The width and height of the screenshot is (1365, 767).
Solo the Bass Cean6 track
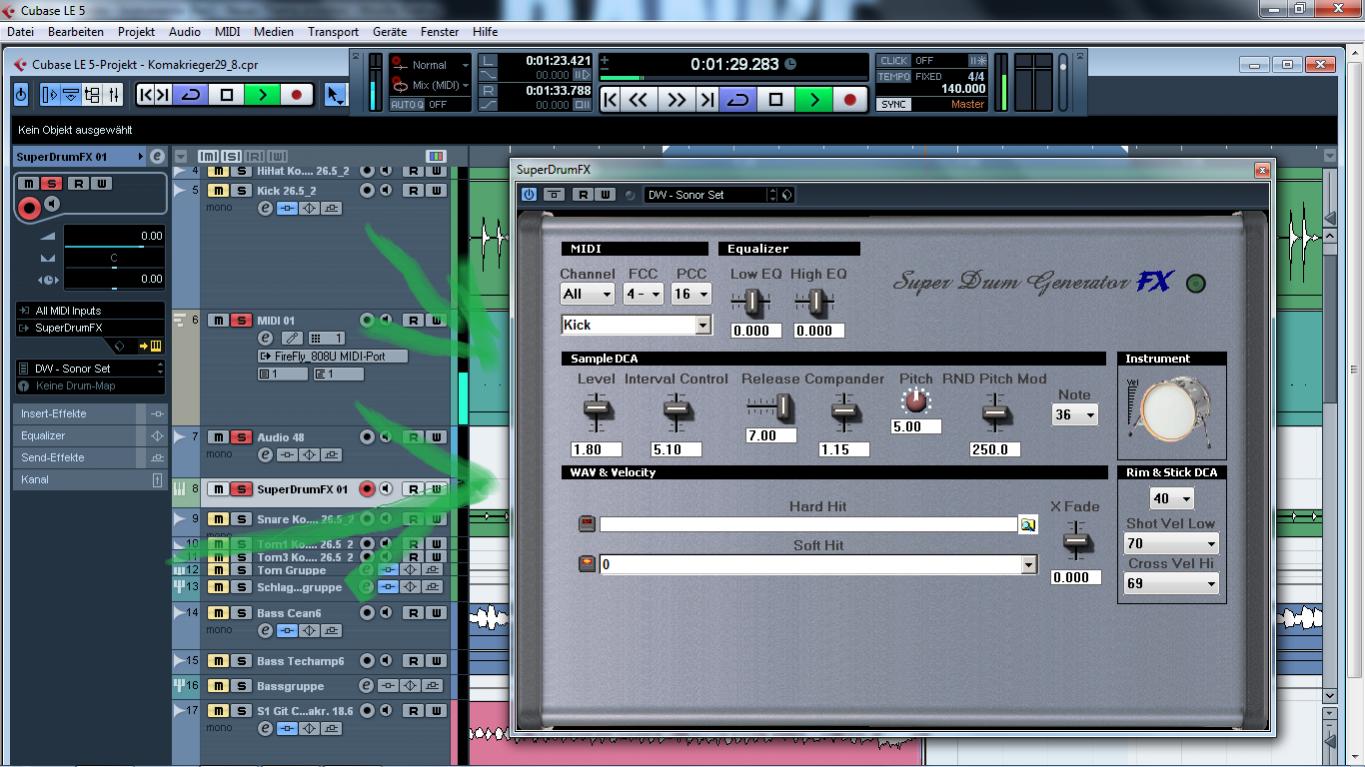tap(241, 613)
